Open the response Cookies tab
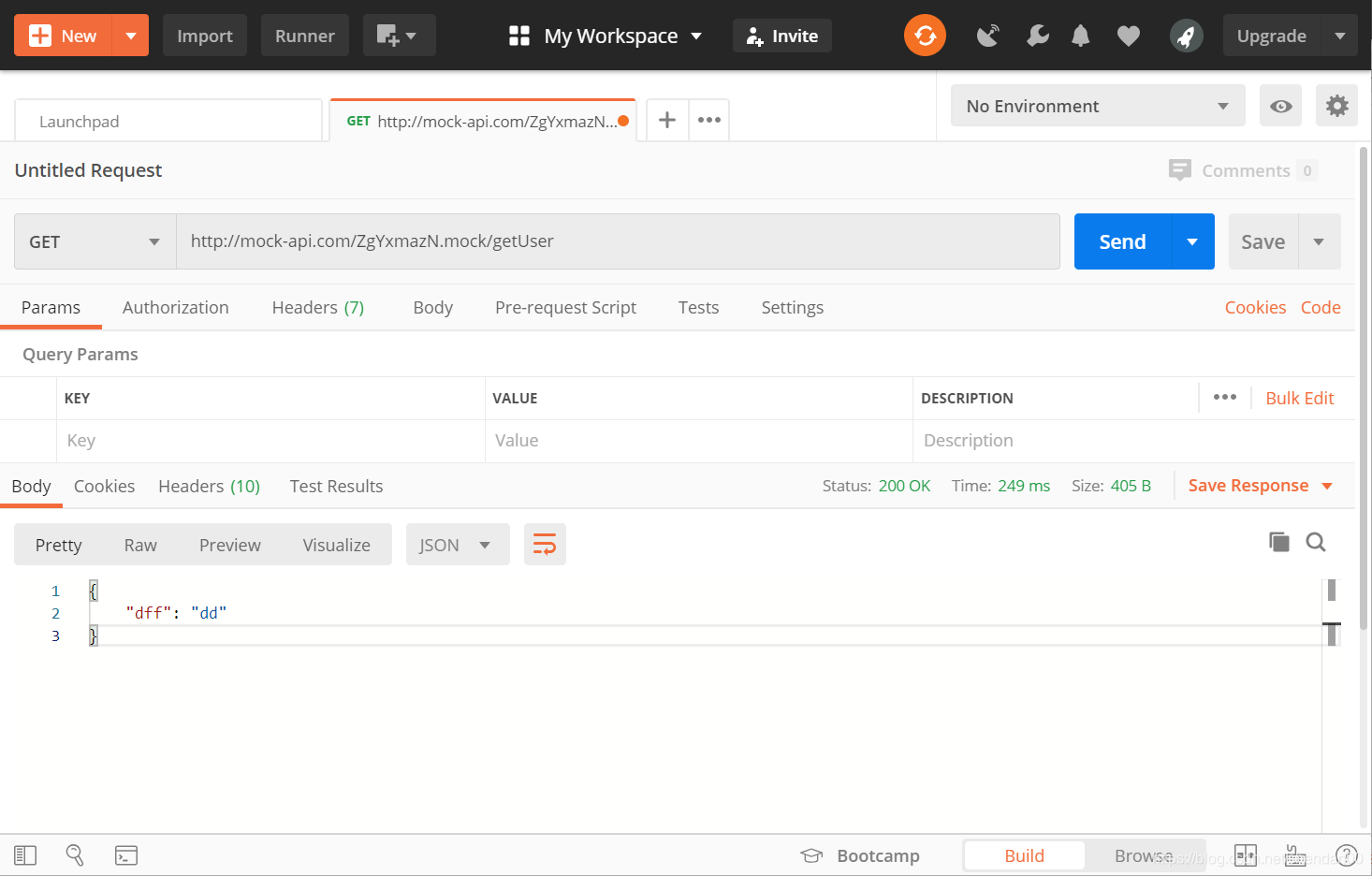The height and width of the screenshot is (876, 1372). point(104,486)
